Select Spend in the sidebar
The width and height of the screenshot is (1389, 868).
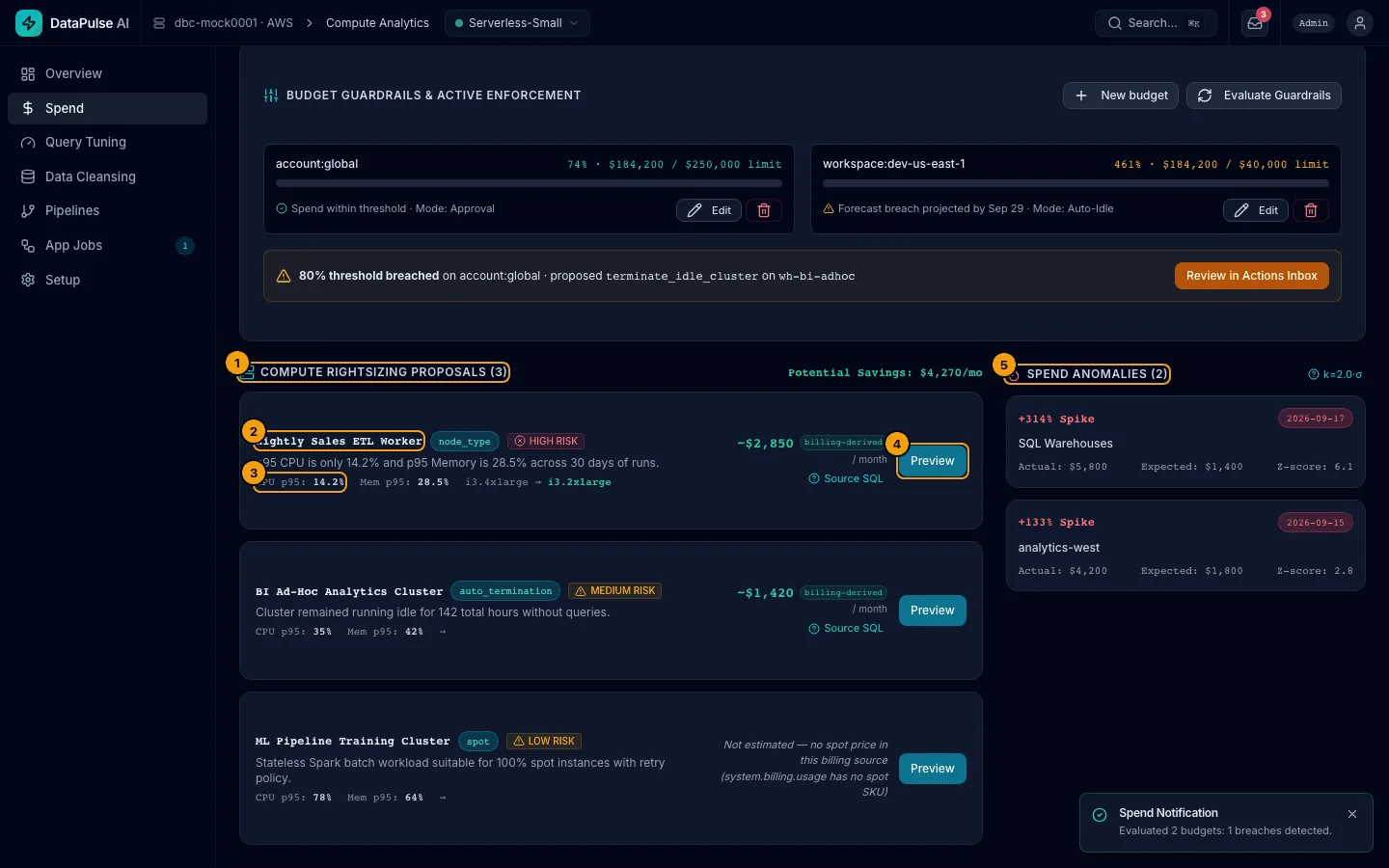[107, 108]
